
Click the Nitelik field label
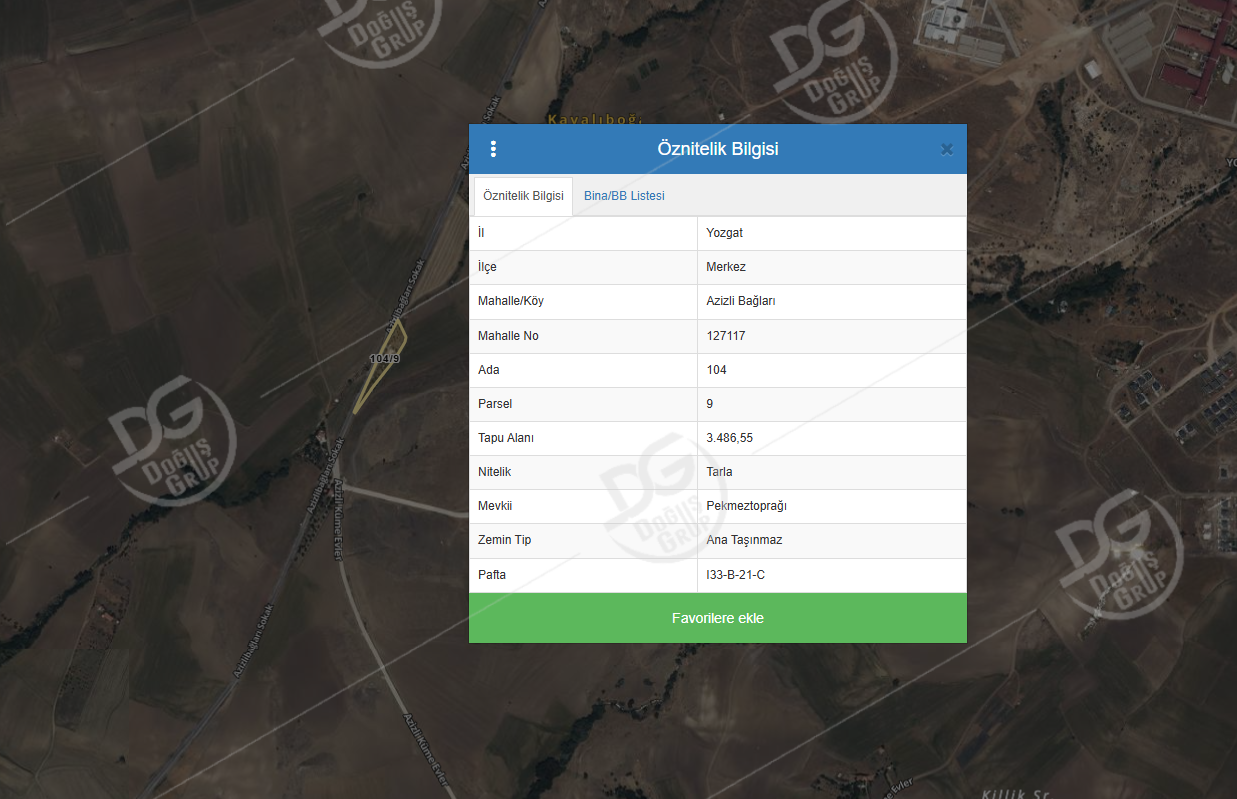point(494,472)
